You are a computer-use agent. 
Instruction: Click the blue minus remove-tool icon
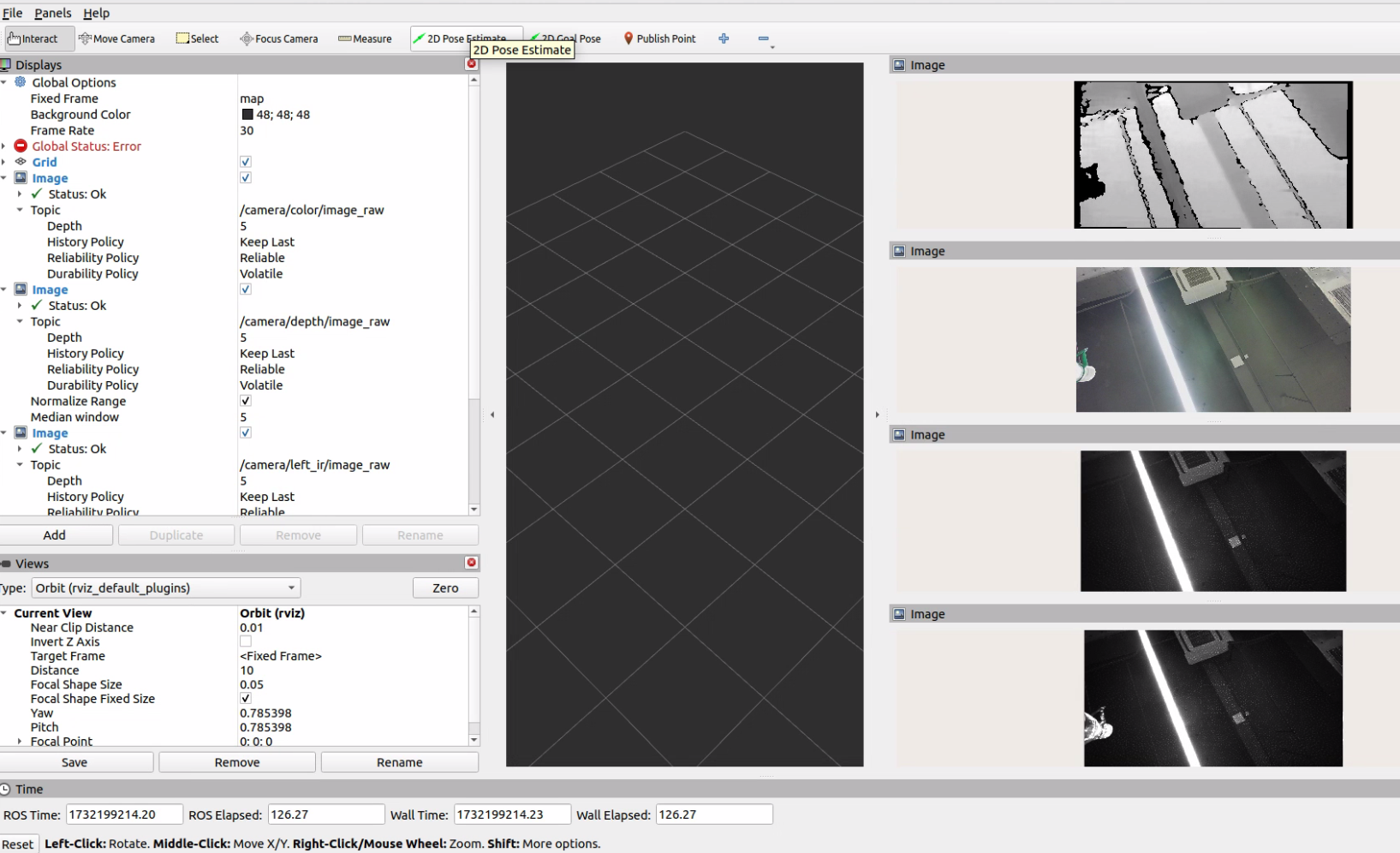[764, 39]
